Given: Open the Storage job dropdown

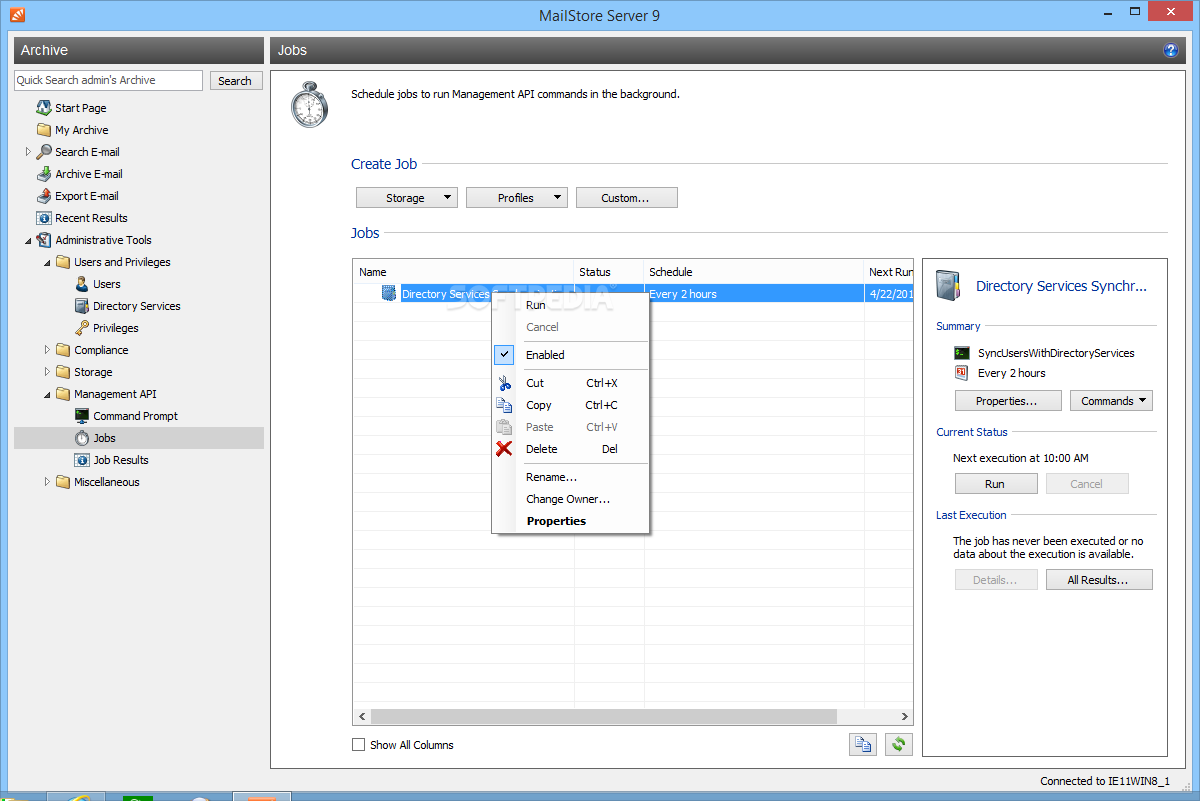Looking at the screenshot, I should 407,198.
